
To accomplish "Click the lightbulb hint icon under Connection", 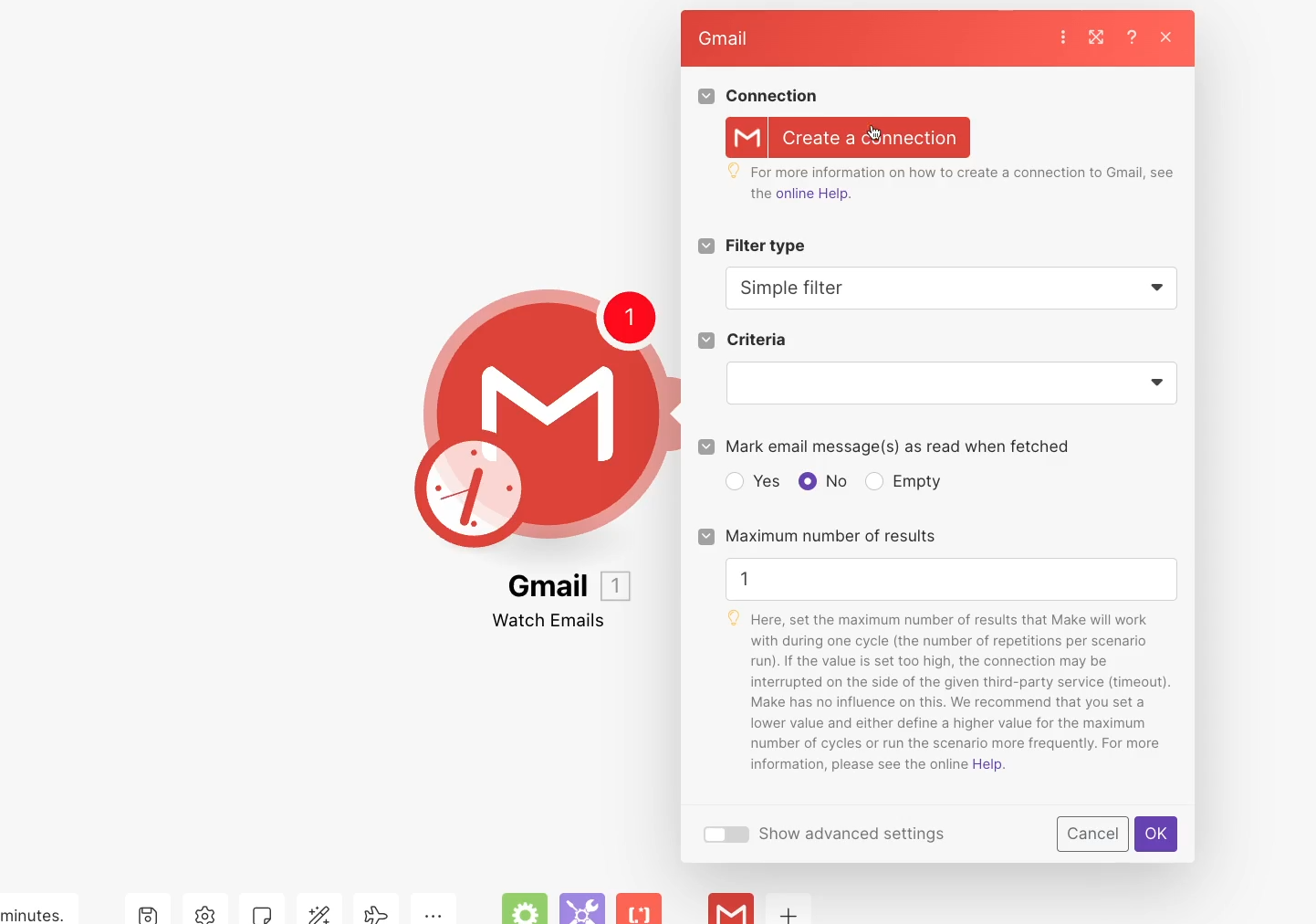I will 734,171.
